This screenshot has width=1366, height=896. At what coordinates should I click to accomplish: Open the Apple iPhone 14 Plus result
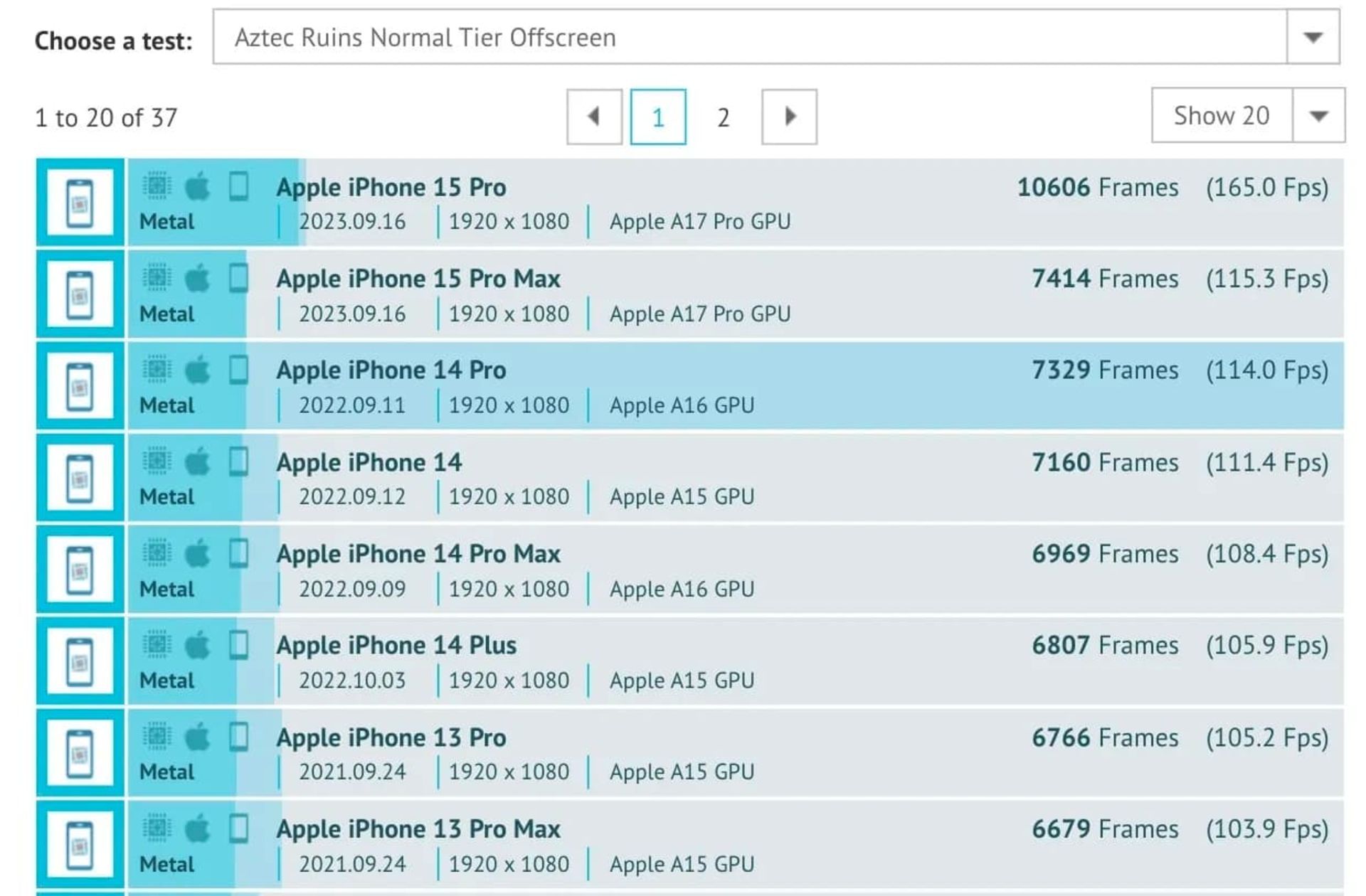coord(396,646)
